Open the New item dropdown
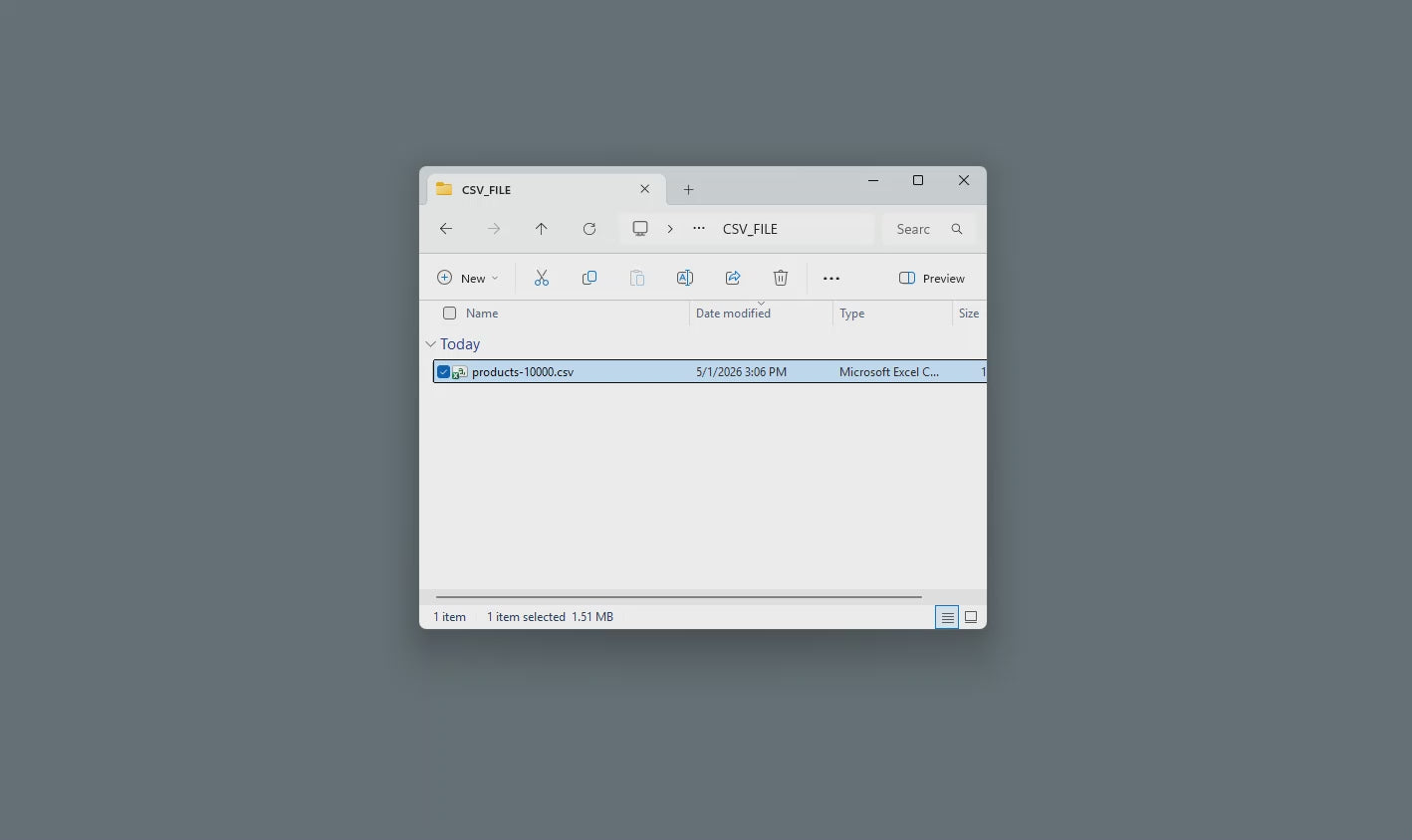The image size is (1412, 840). click(467, 278)
